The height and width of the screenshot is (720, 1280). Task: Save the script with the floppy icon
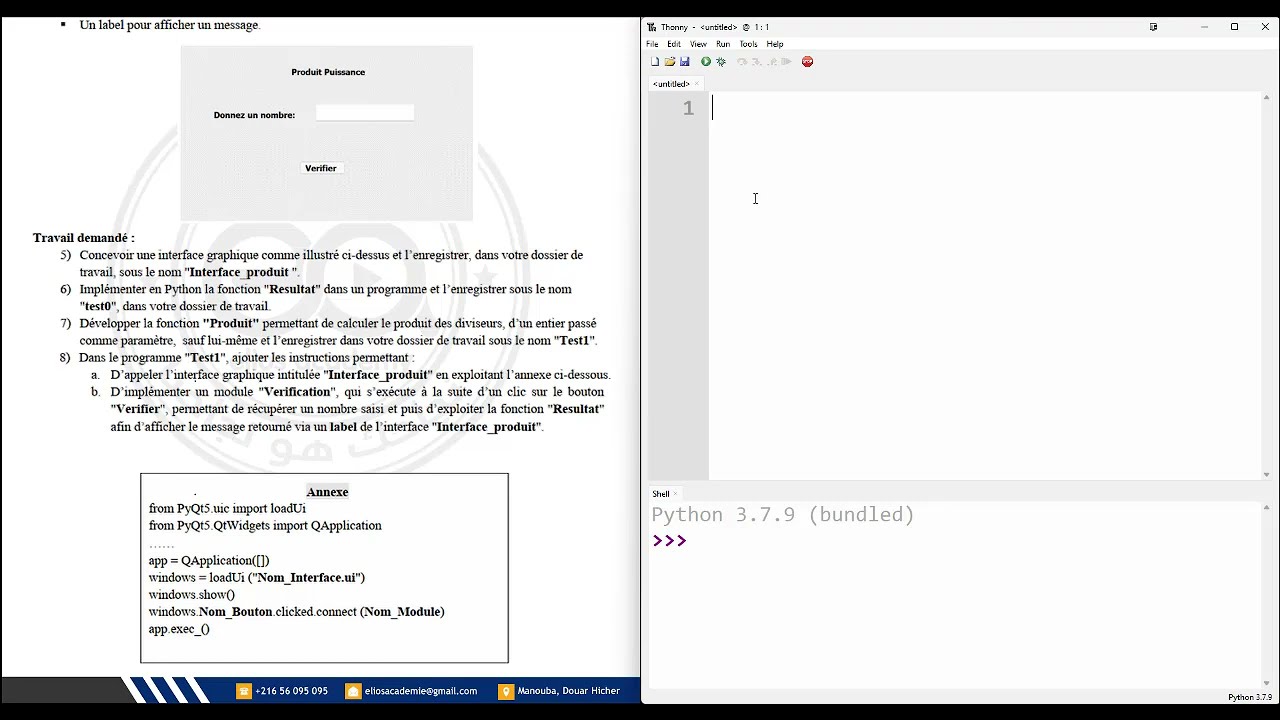685,62
